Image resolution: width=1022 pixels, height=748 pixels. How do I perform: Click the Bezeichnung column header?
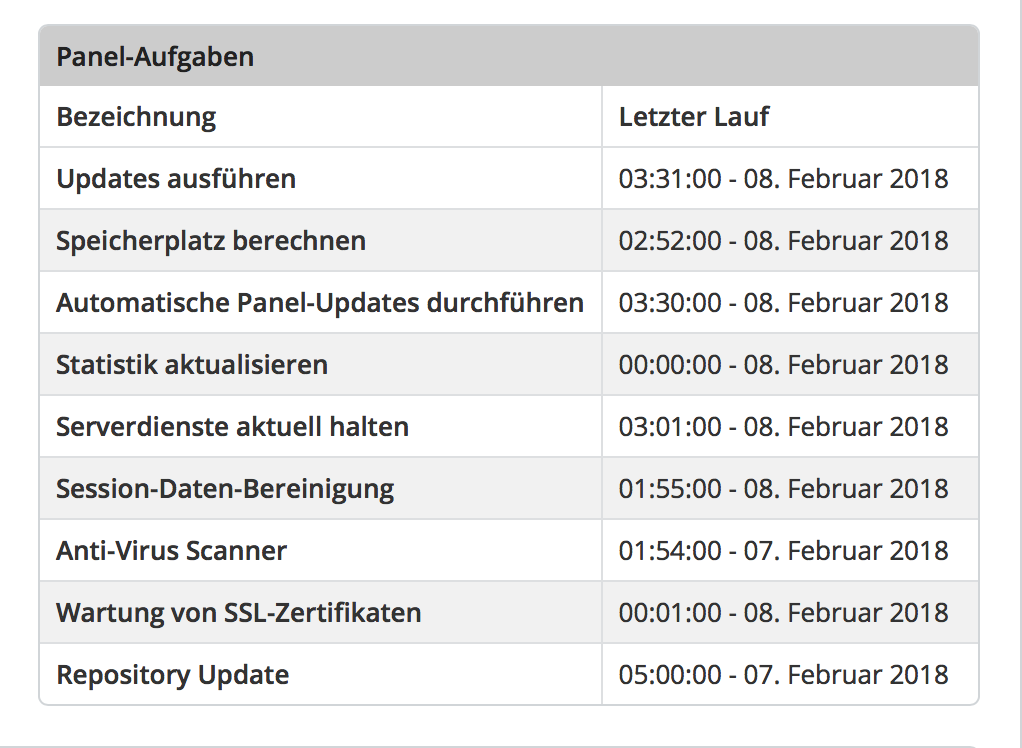(x=136, y=117)
